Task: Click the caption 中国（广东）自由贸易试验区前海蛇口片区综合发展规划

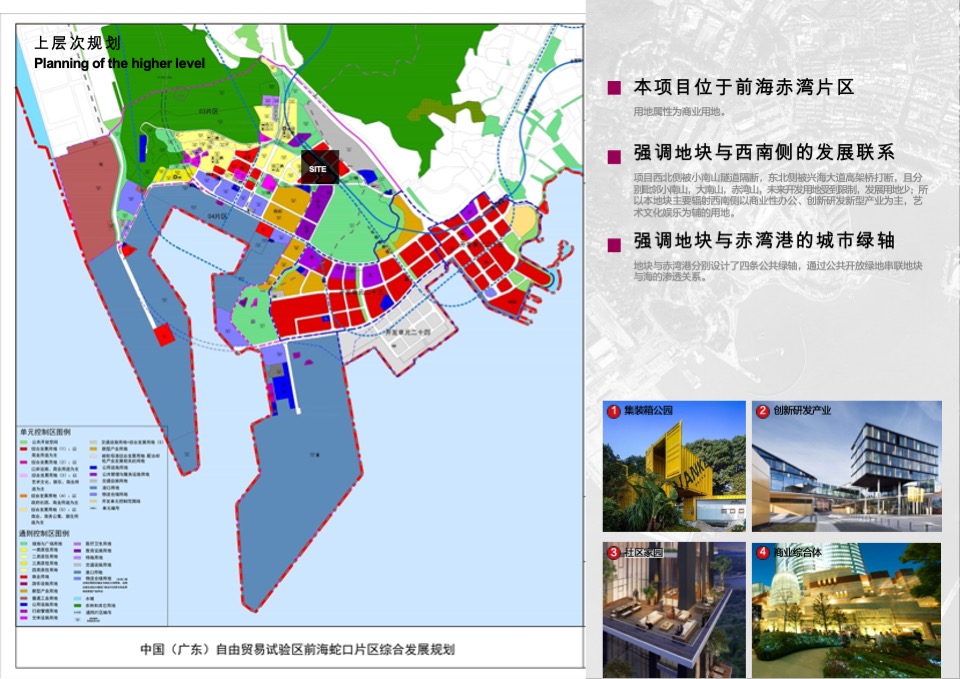Action: 300,650
